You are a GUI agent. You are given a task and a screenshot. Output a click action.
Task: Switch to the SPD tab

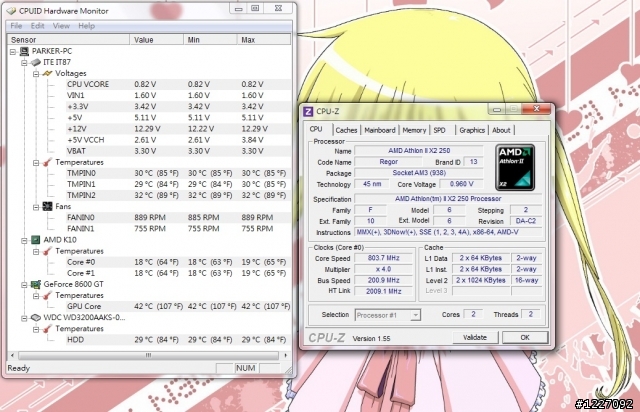click(x=439, y=130)
